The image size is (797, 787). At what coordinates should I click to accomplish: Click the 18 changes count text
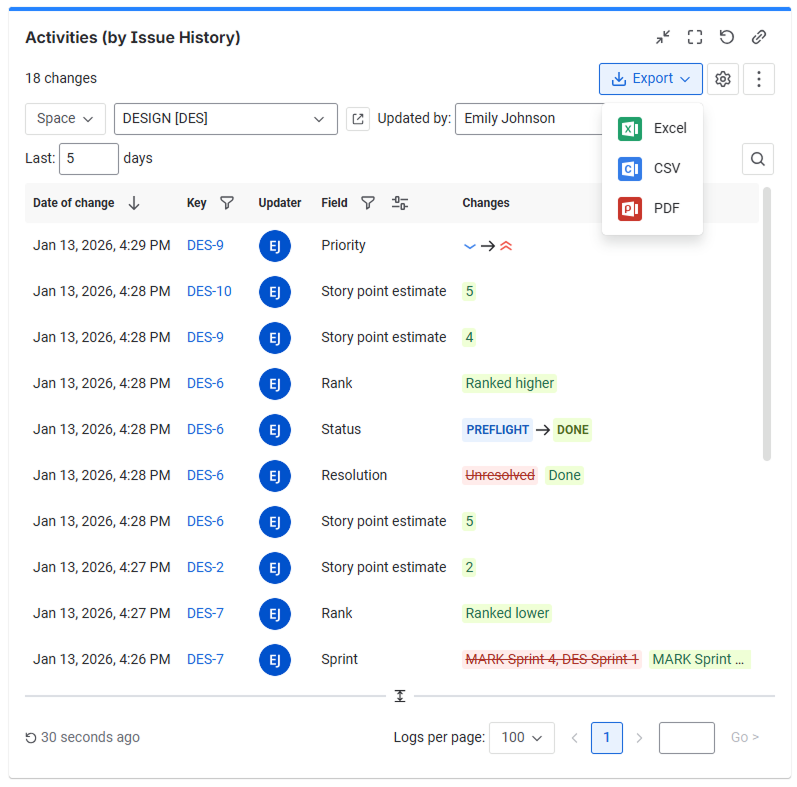click(x=61, y=79)
